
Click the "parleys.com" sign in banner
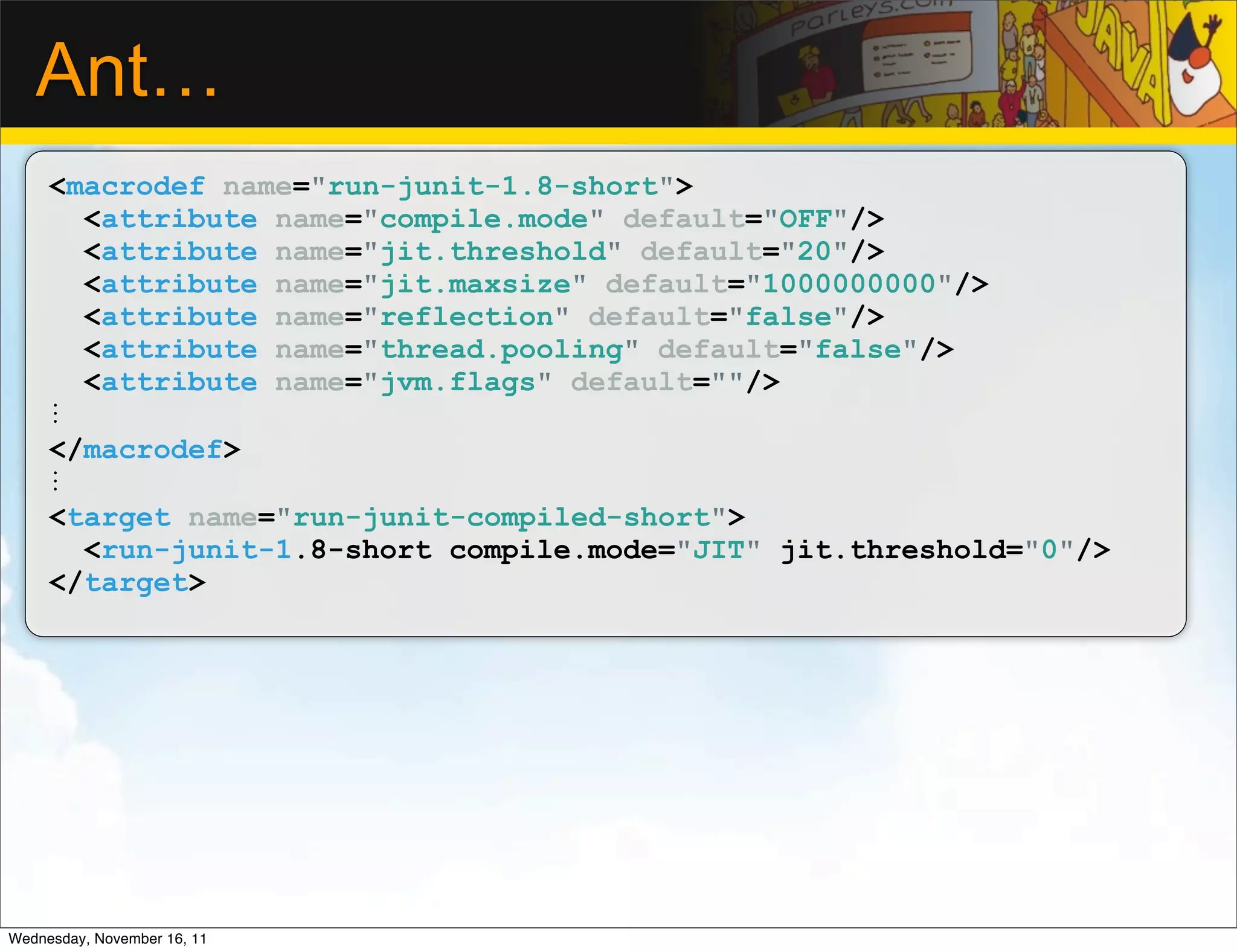872,17
